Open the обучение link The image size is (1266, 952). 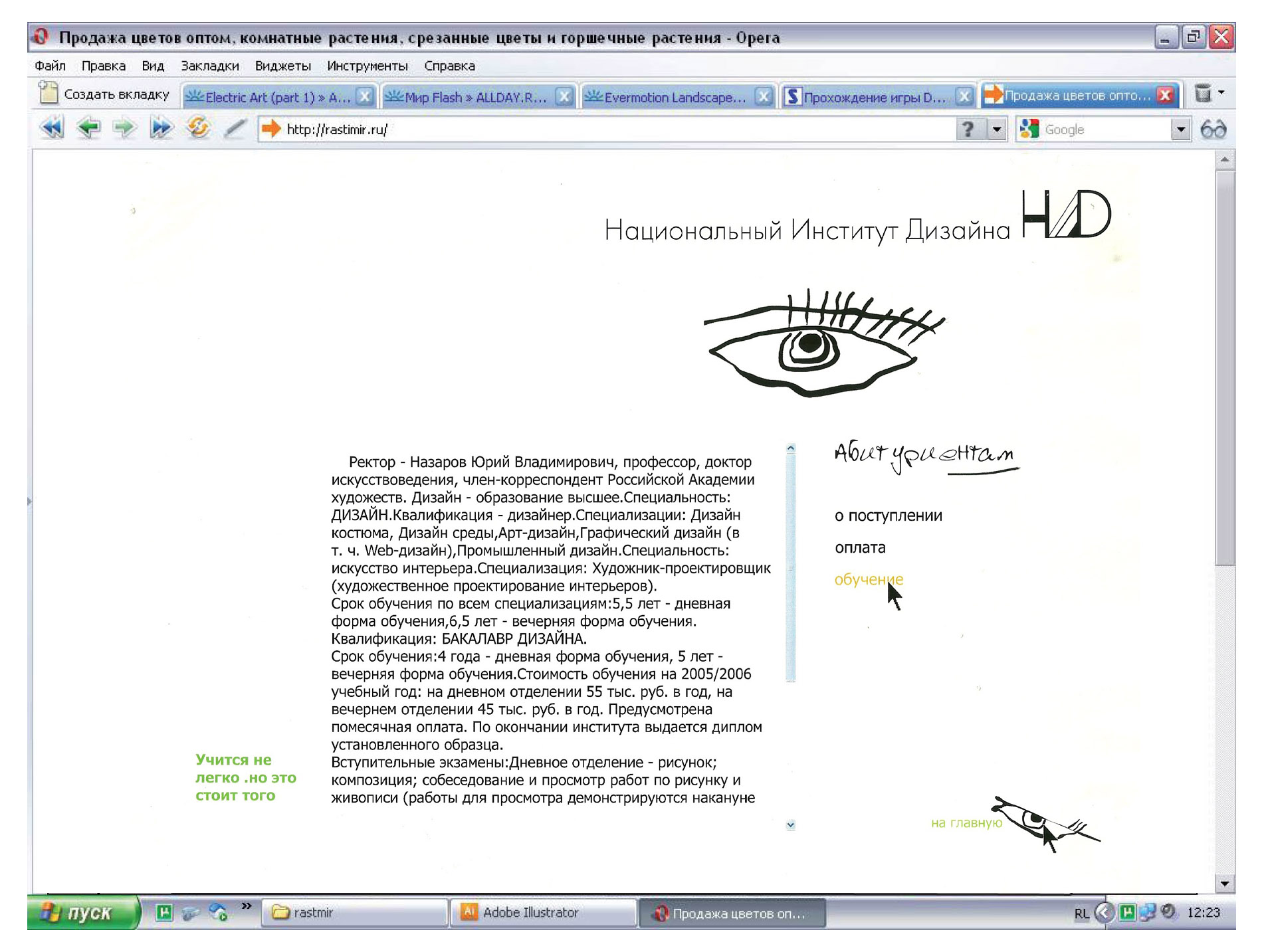[x=869, y=579]
